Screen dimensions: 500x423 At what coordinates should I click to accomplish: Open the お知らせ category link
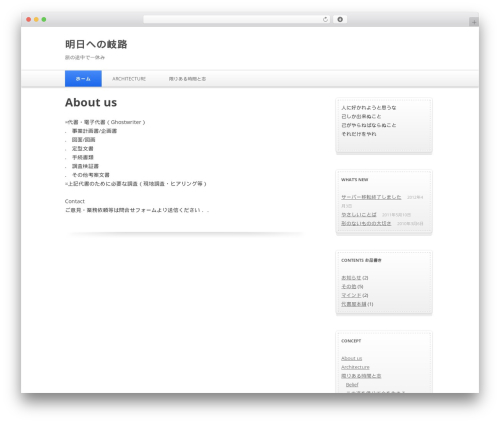click(x=351, y=278)
